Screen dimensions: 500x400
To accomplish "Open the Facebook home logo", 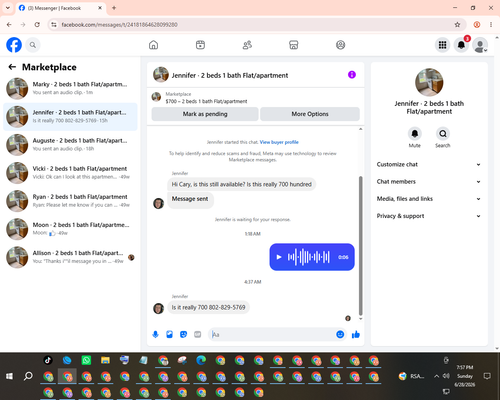I will [14, 45].
